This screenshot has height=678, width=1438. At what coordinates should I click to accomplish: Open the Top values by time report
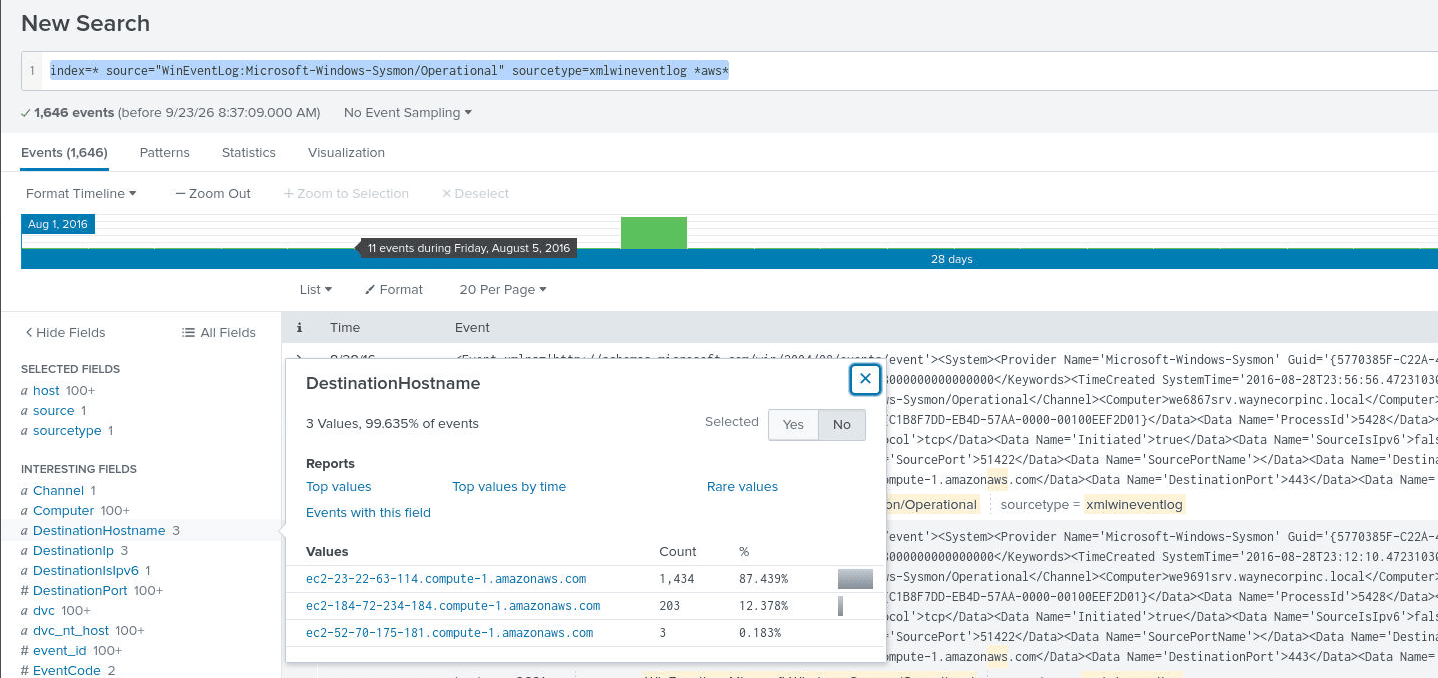click(509, 487)
